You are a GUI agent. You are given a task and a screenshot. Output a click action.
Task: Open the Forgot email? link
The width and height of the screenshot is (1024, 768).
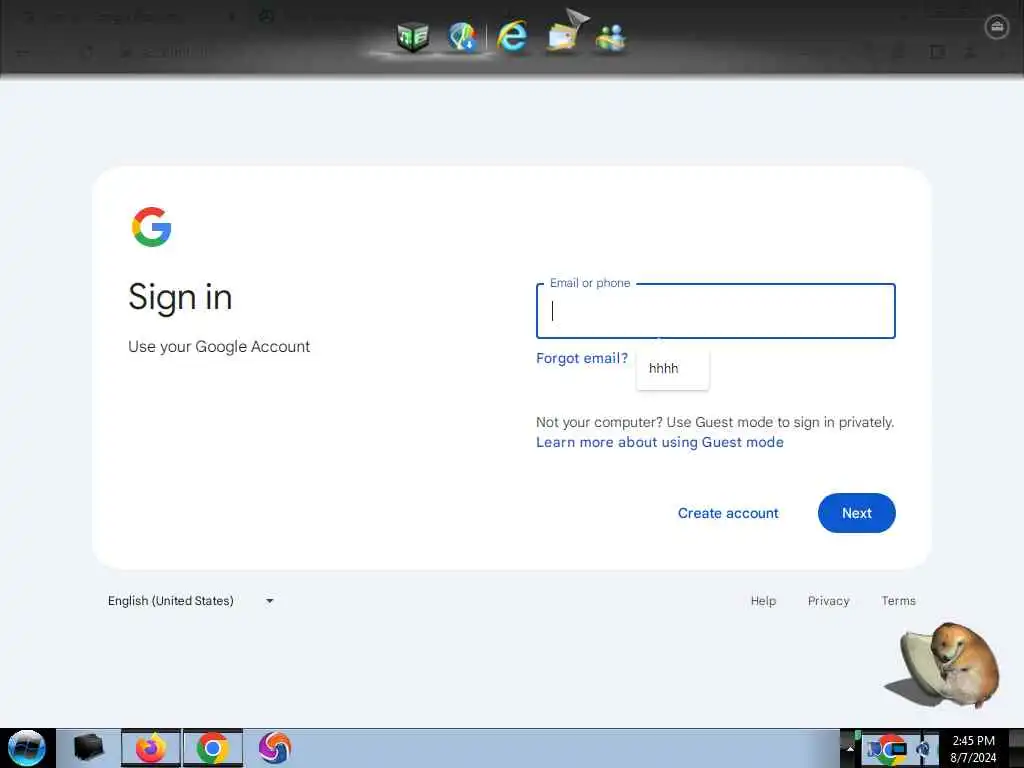(581, 358)
